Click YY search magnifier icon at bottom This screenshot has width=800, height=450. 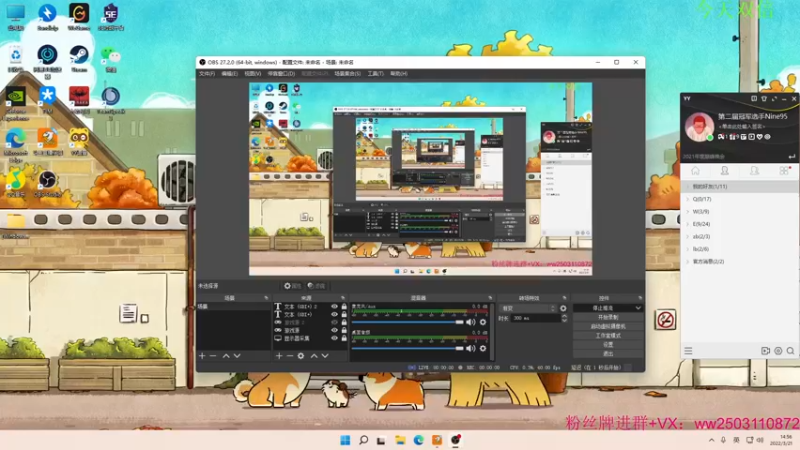coord(790,351)
